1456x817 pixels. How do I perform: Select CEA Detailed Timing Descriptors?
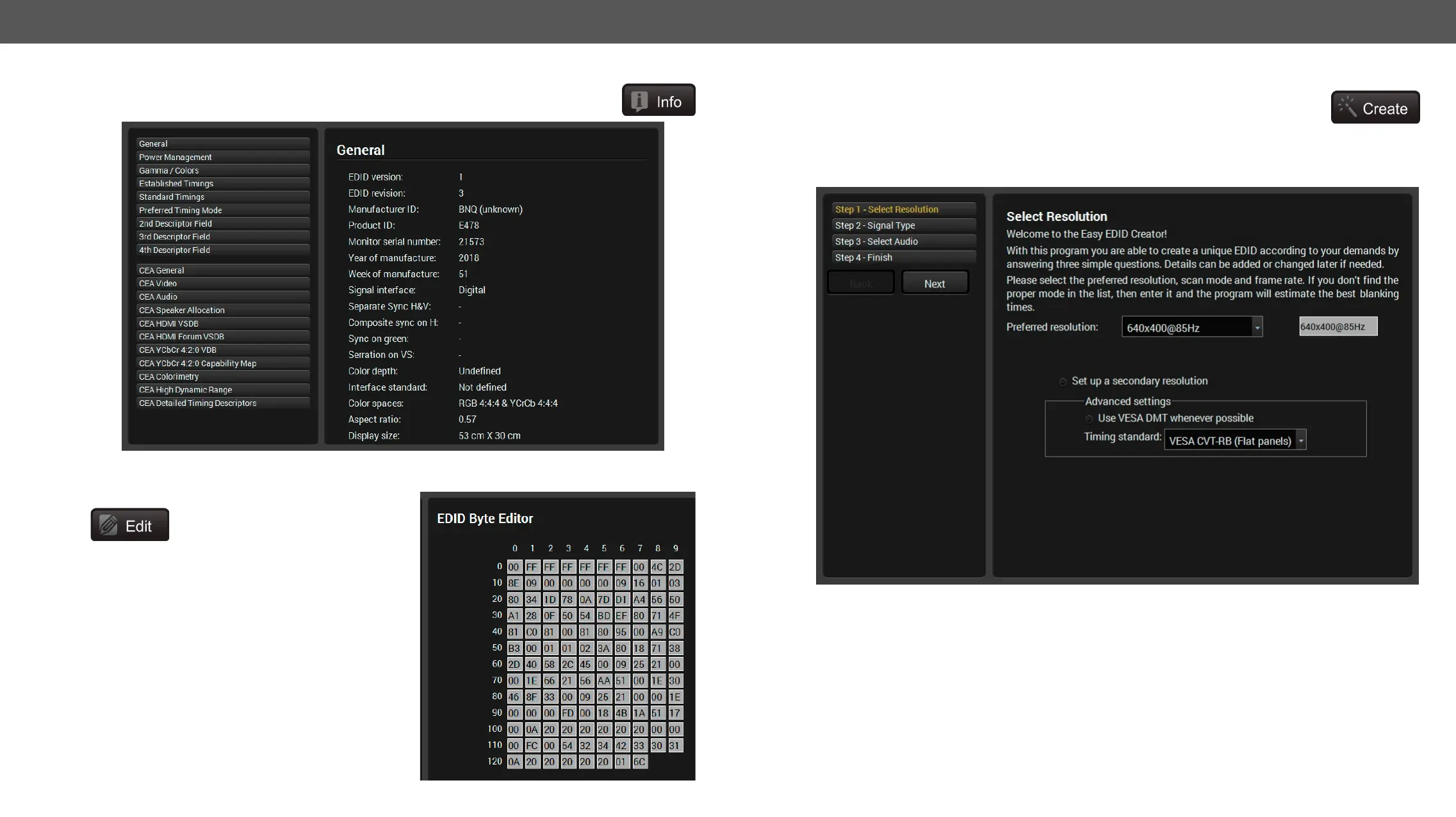[x=223, y=403]
